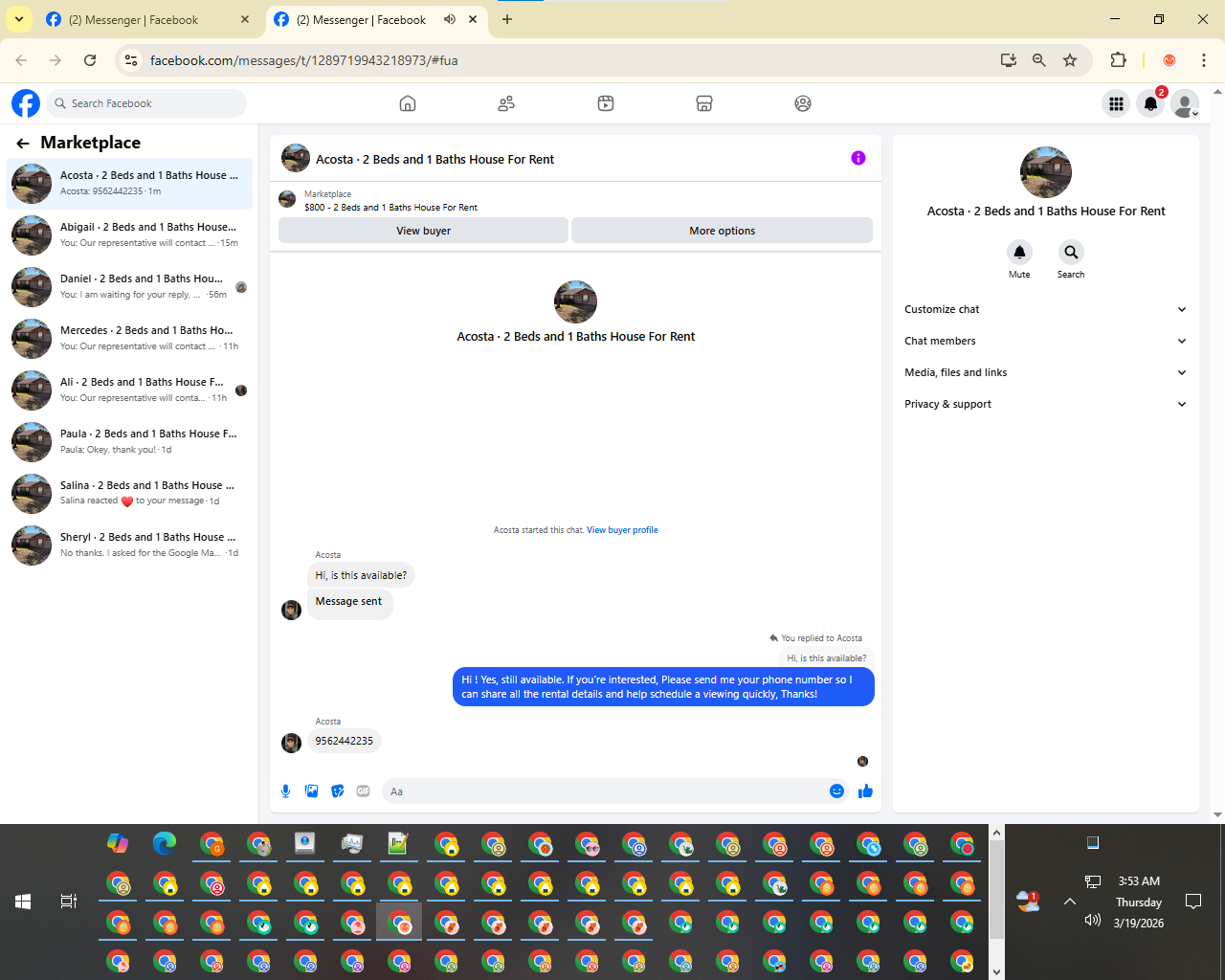Show hidden system tray icons chevron
The width and height of the screenshot is (1225, 980).
1070,902
